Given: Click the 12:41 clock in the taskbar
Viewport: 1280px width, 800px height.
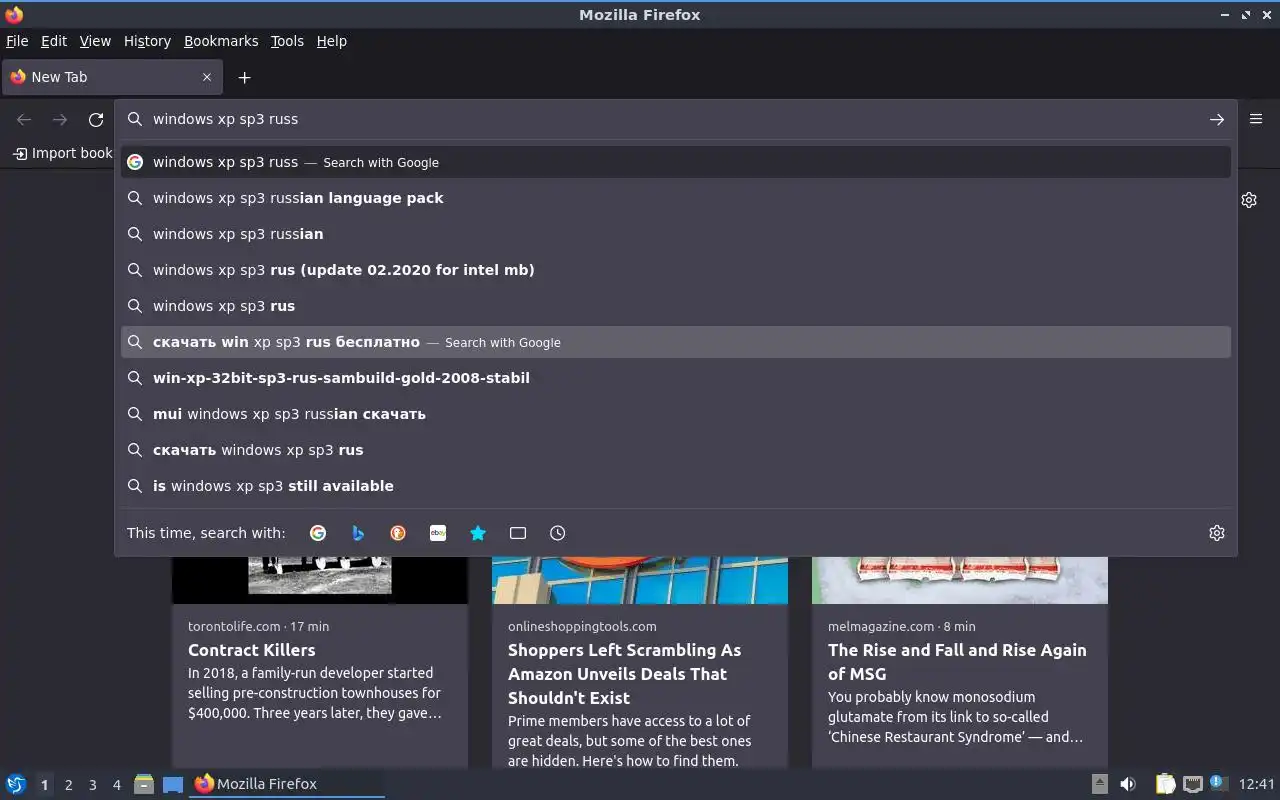Looking at the screenshot, I should (x=1256, y=784).
